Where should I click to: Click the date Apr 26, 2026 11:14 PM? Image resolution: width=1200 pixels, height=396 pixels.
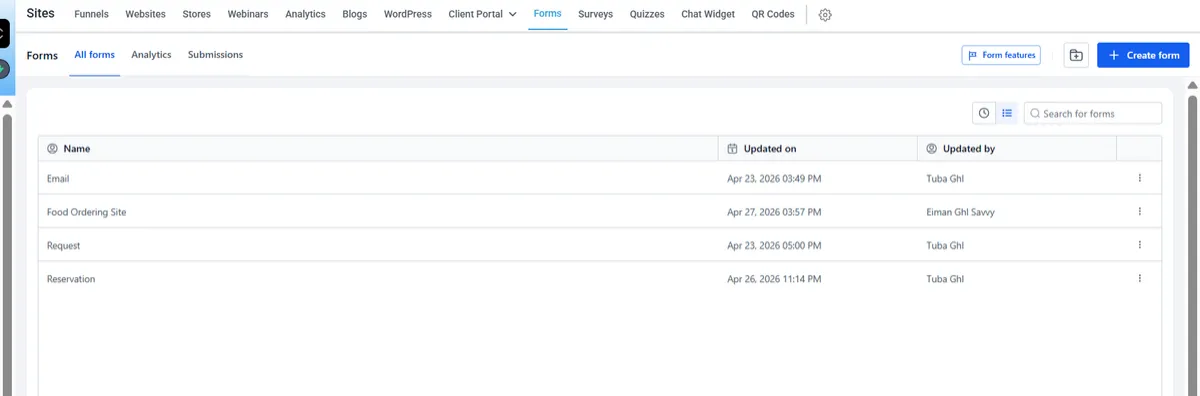point(774,279)
